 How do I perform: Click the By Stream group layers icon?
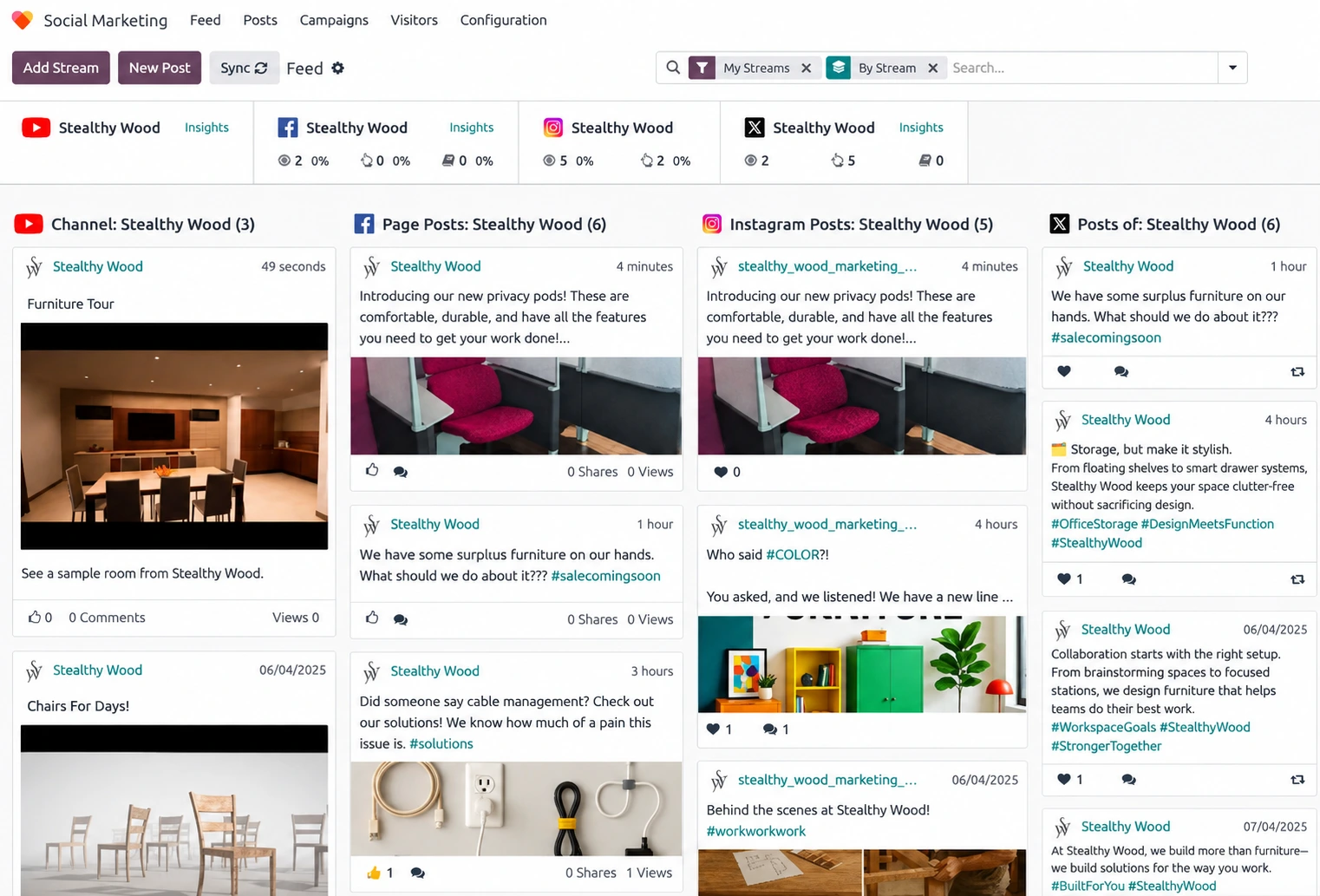tap(838, 68)
